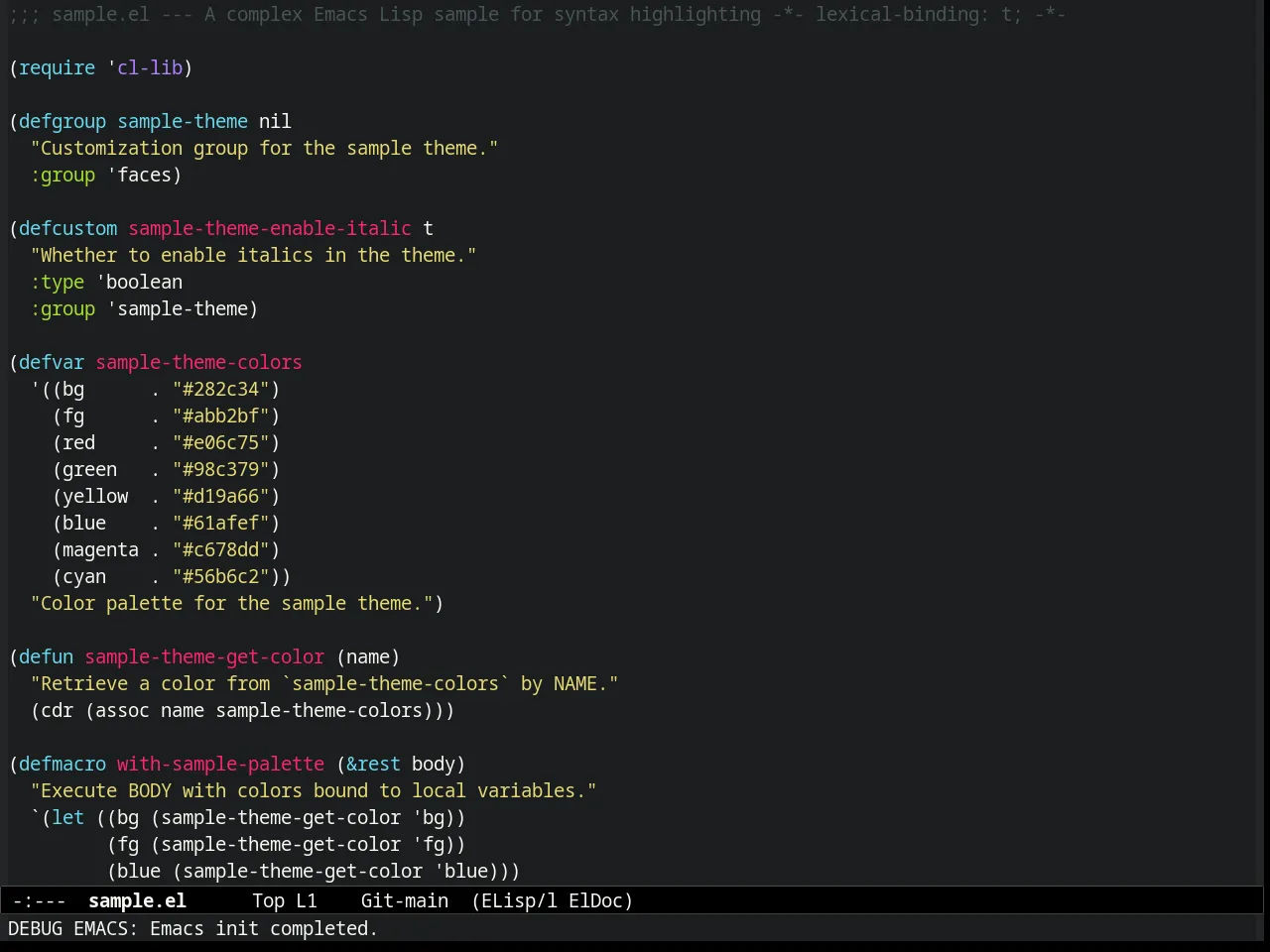This screenshot has width=1270, height=952.
Task: Click the Top position indicator in mode line
Action: [268, 900]
